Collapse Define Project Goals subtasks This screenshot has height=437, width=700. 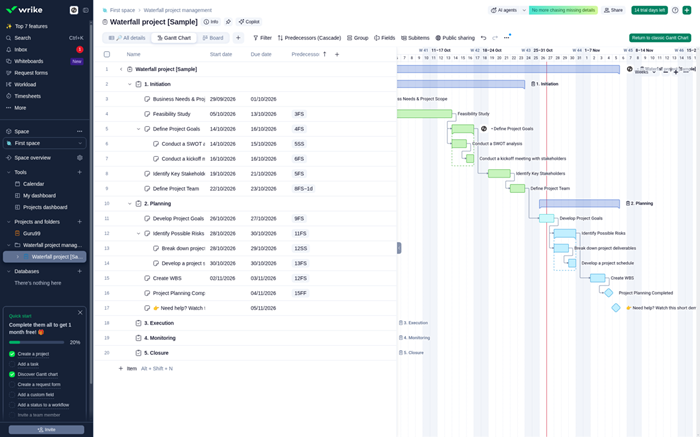point(138,129)
